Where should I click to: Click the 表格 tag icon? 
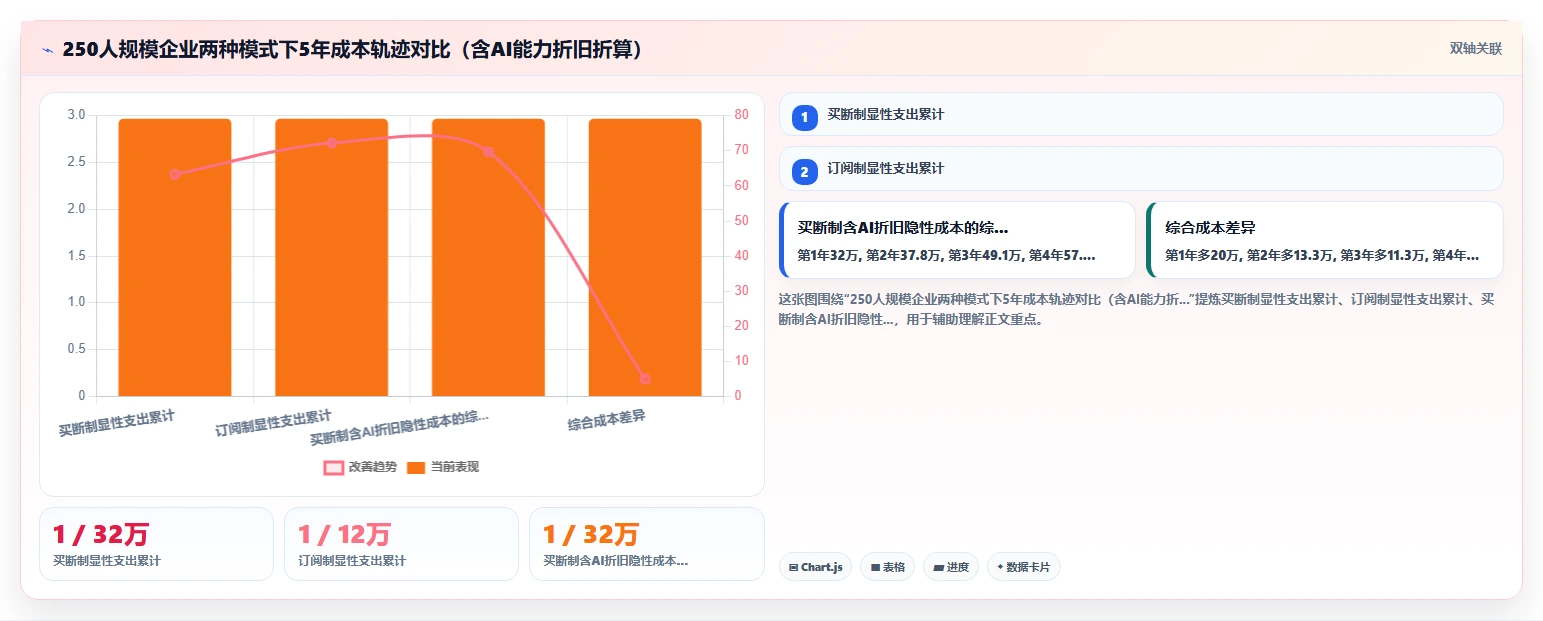(x=875, y=568)
